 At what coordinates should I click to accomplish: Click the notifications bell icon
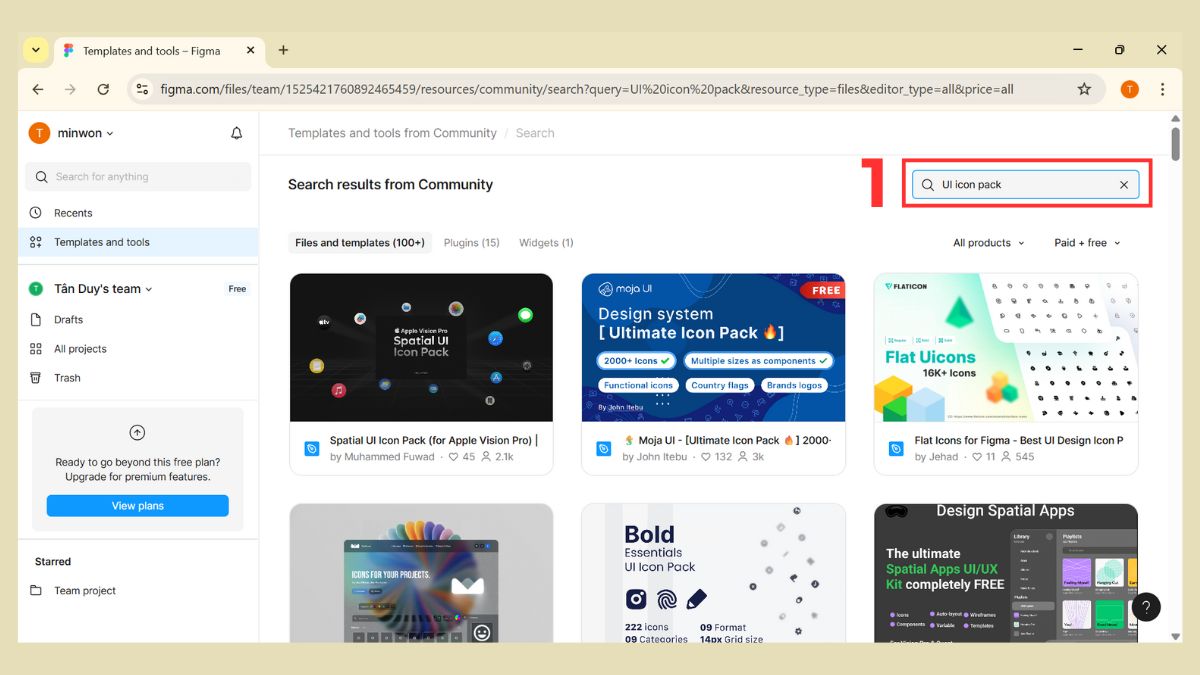[236, 133]
